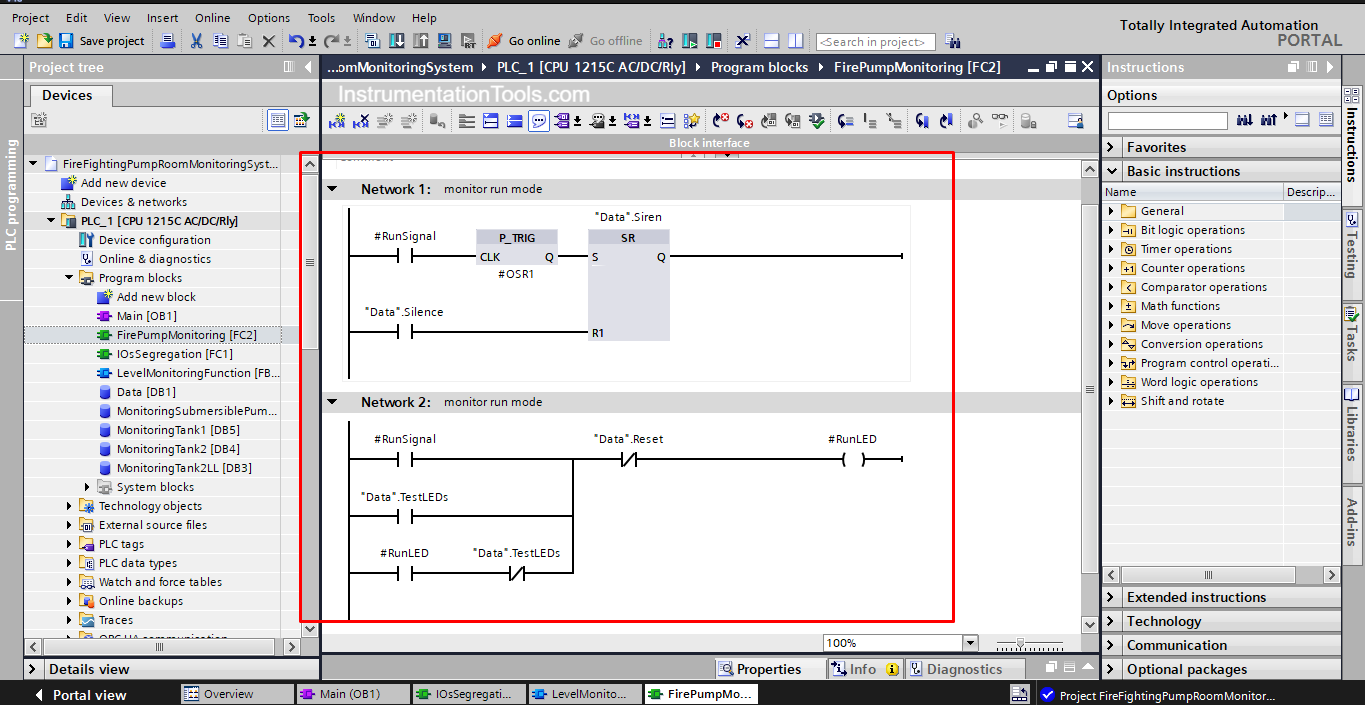Open the zoom level dropdown

pyautogui.click(x=969, y=643)
